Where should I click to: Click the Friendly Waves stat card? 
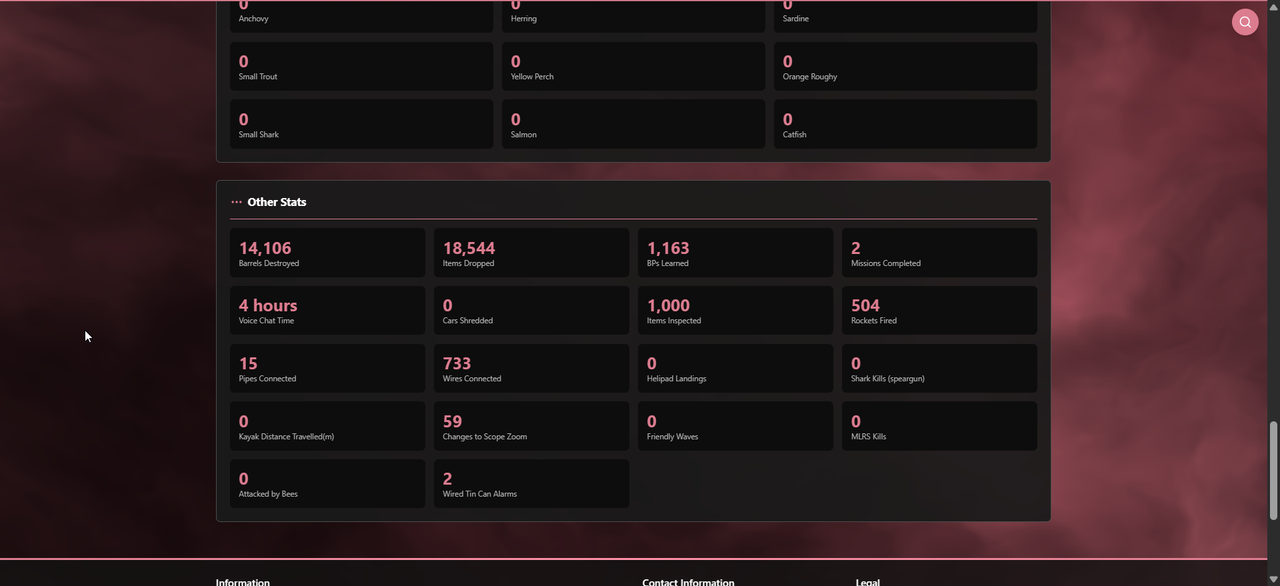pos(735,426)
